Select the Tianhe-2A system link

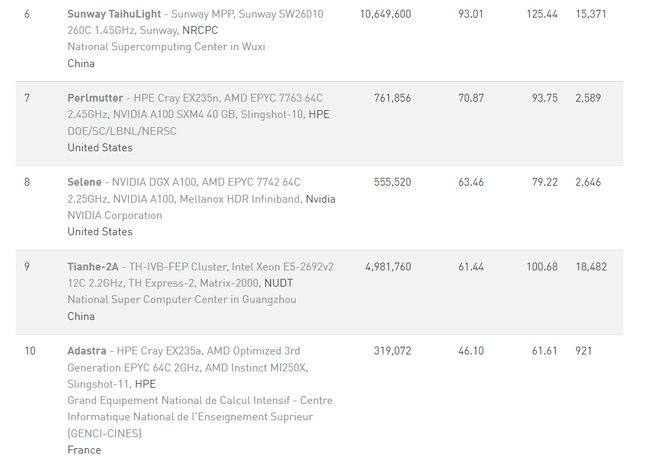[x=93, y=267]
